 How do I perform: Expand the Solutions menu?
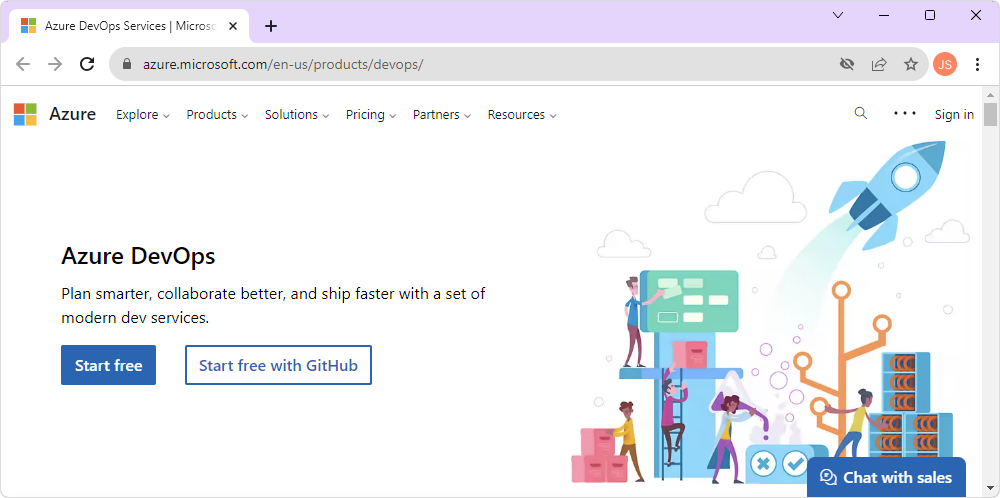point(297,115)
